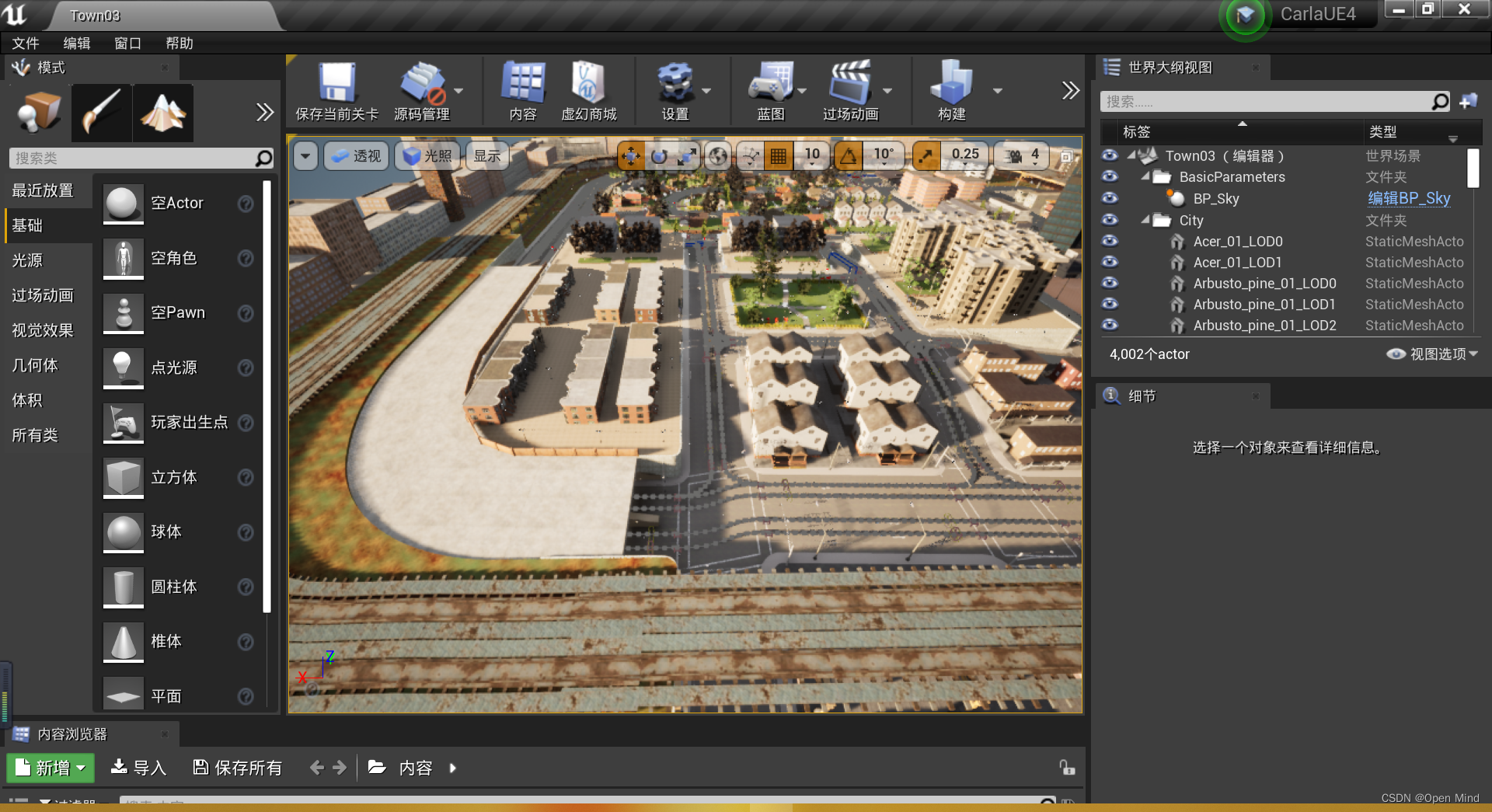Open Lit (光照) view mode dropdown
1492x812 pixels.
tap(428, 156)
